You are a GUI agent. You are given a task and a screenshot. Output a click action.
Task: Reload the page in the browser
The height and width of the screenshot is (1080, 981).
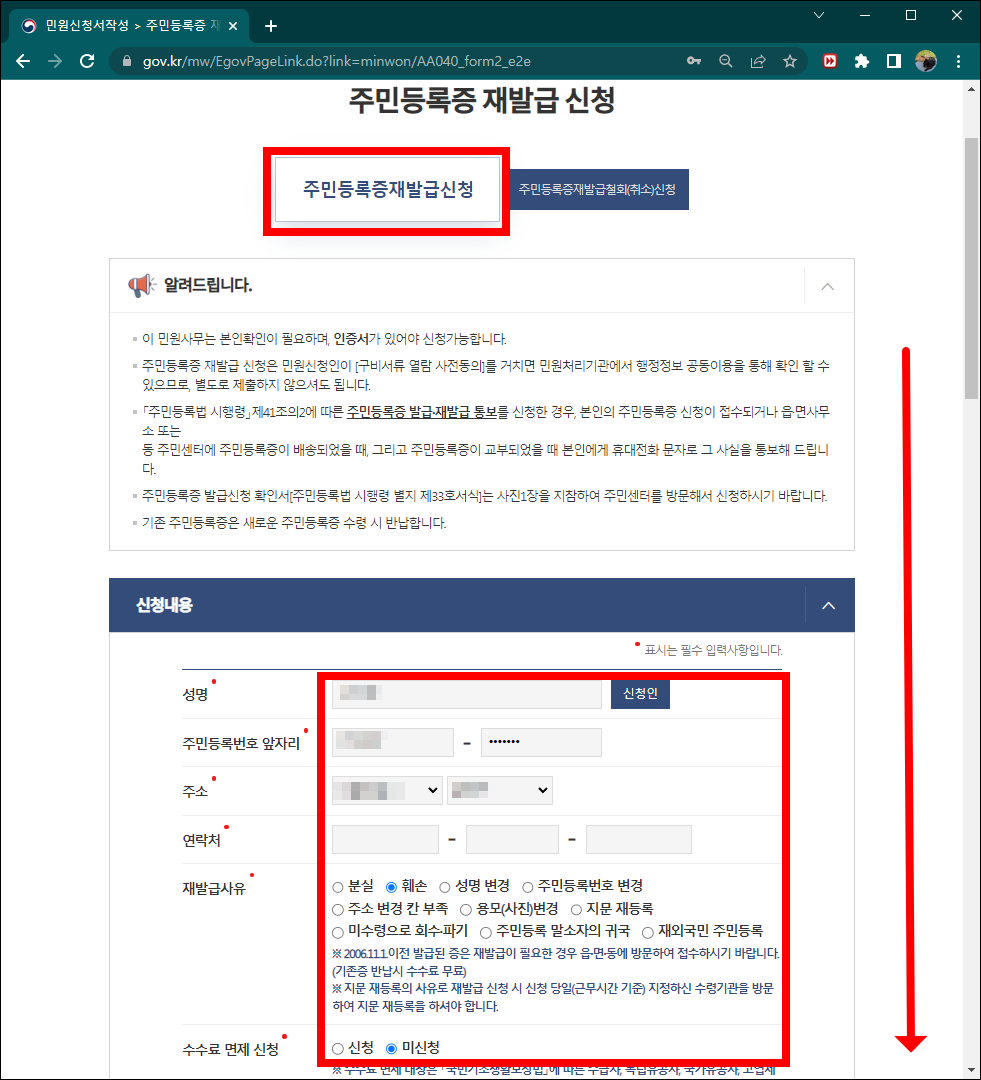click(x=87, y=61)
